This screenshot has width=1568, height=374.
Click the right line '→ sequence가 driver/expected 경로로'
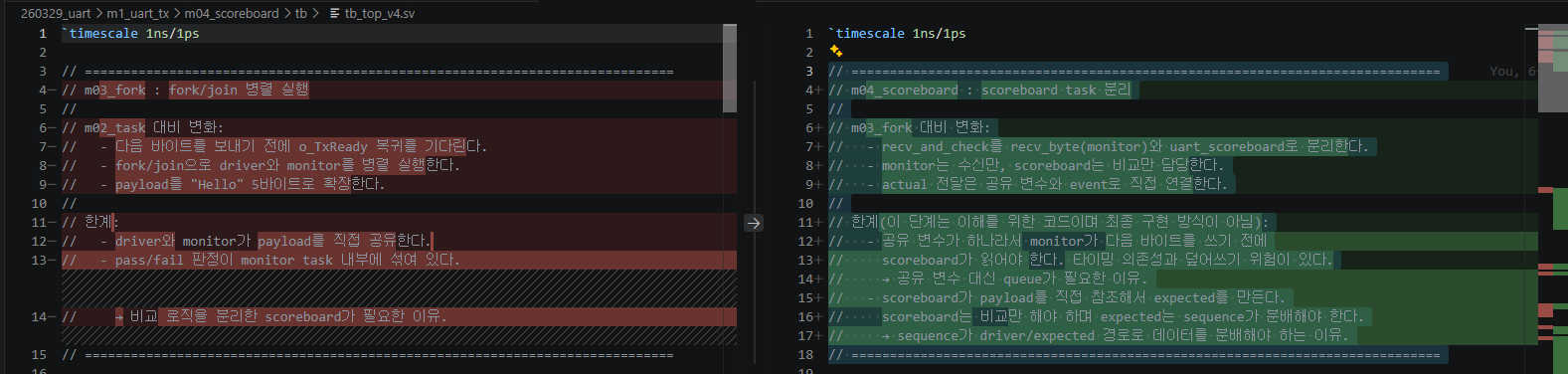pos(1089,335)
